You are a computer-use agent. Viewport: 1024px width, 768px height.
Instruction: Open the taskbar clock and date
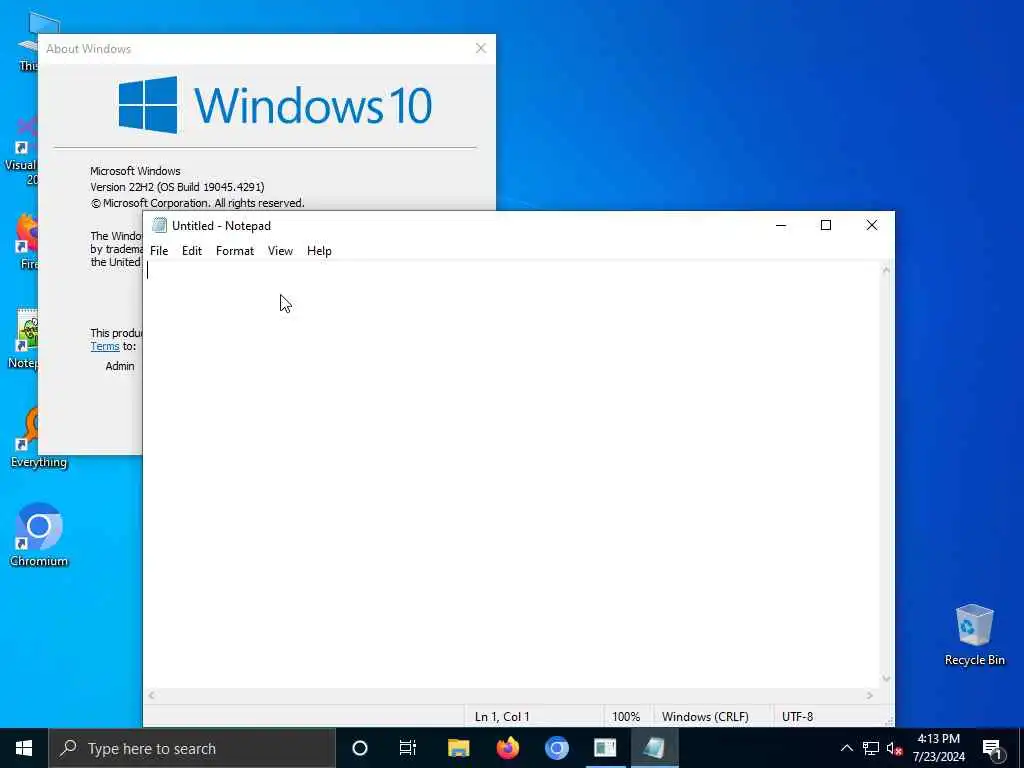pos(938,748)
